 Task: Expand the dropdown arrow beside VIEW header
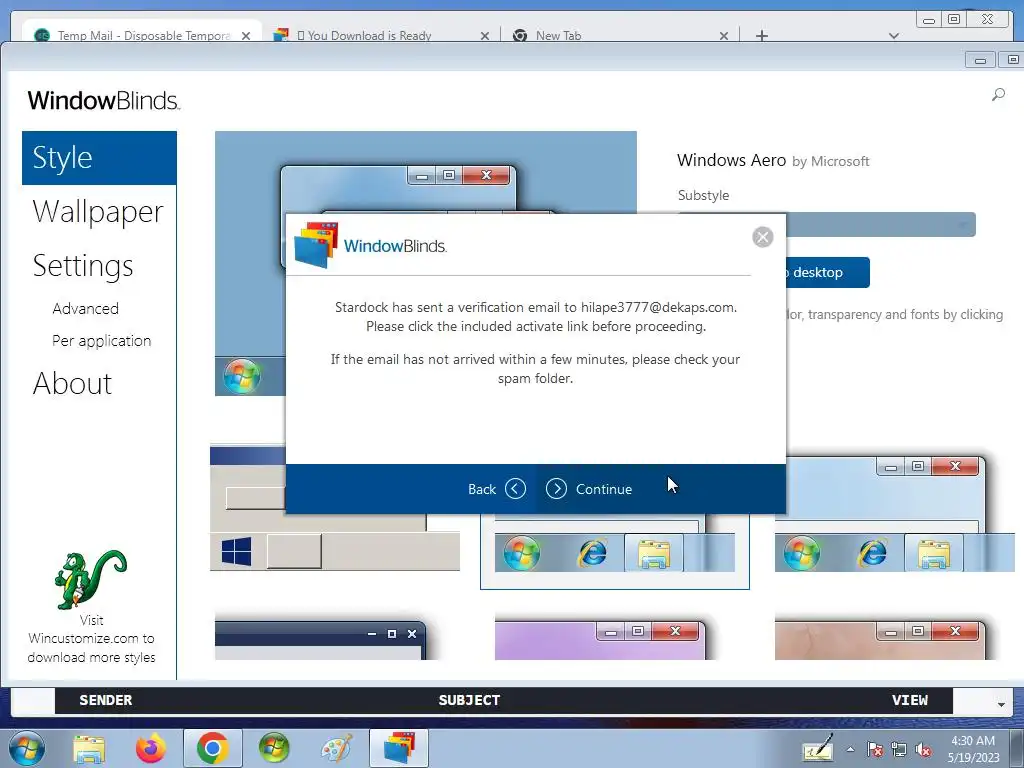[x=1000, y=704]
